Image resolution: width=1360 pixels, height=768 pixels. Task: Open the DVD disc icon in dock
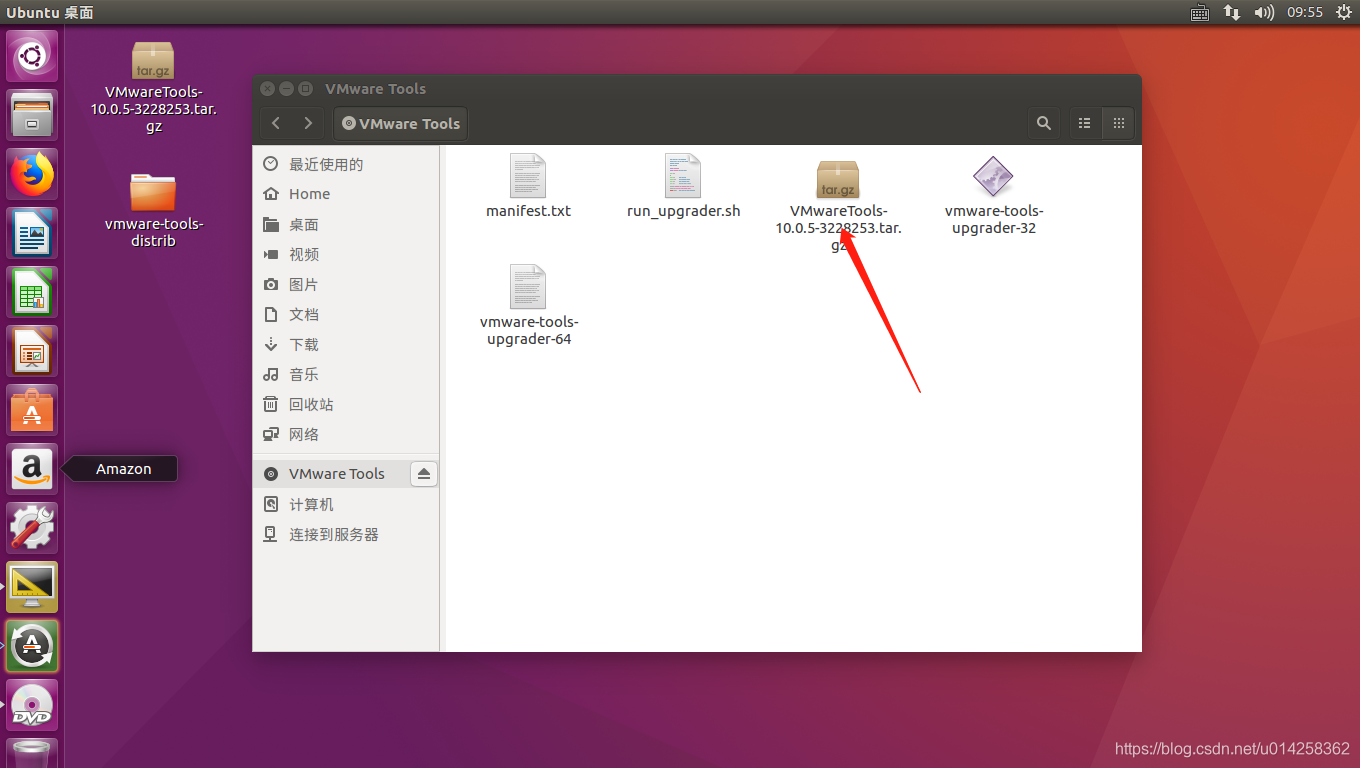pyautogui.click(x=32, y=705)
